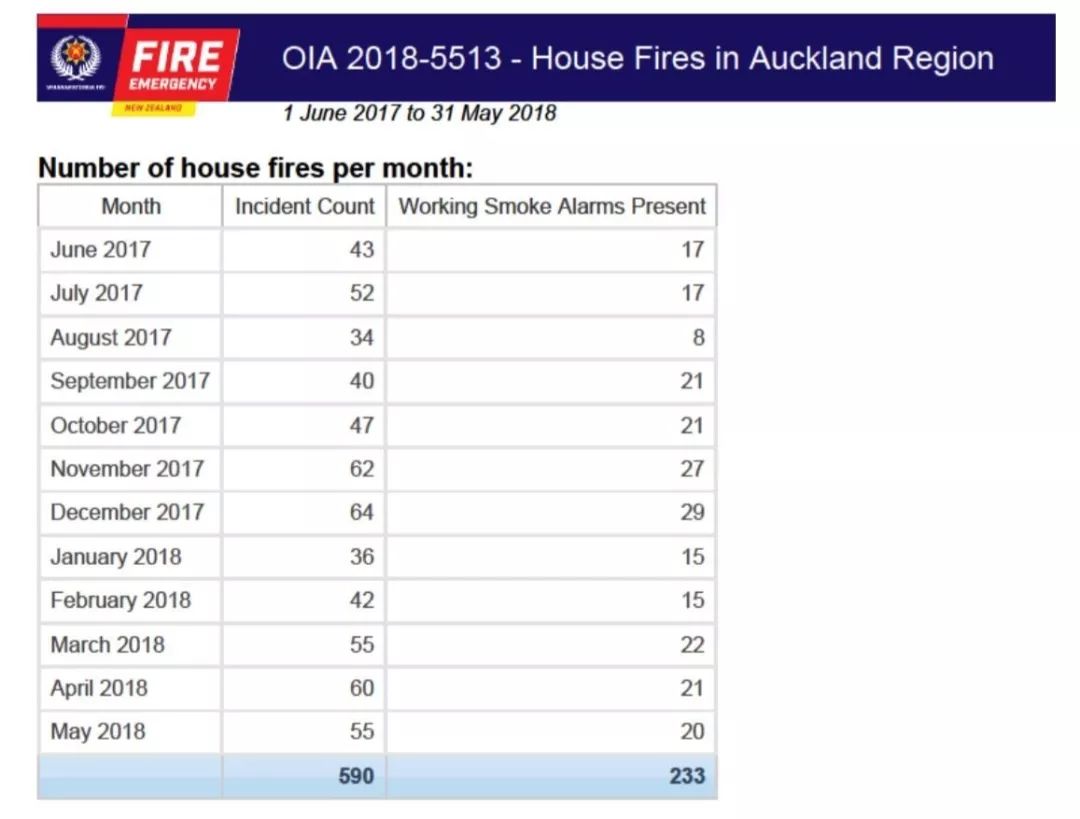Click the date range subtitle text
1080x819 pixels.
pos(419,113)
